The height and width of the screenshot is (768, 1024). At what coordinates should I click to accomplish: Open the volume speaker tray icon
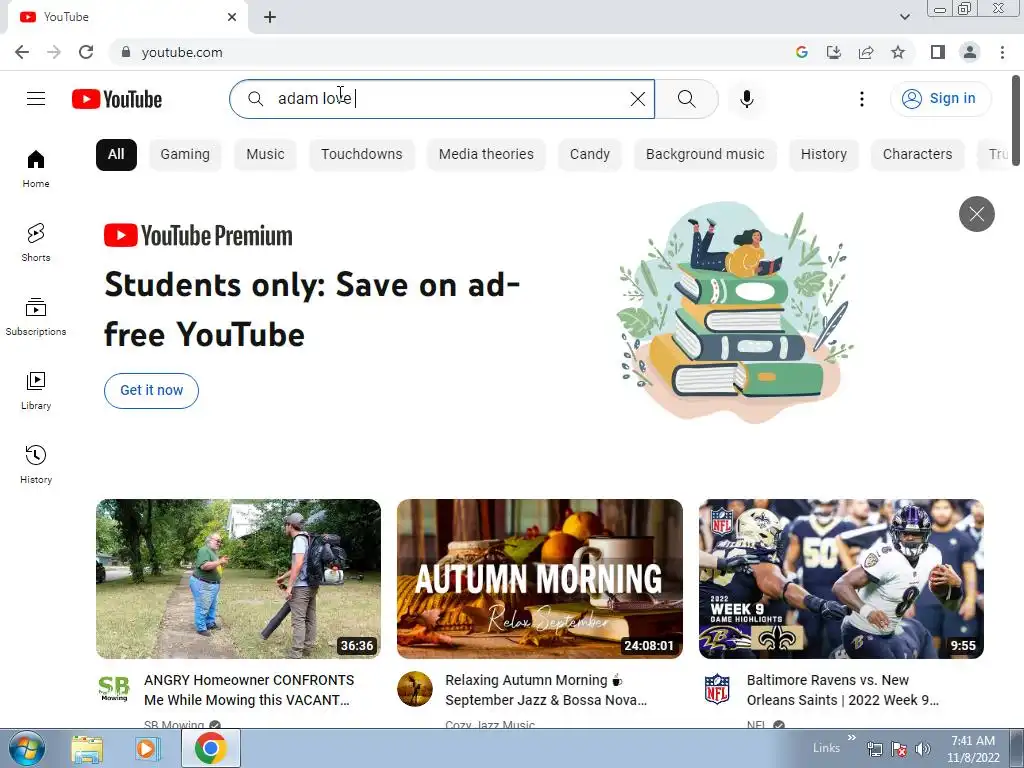point(923,749)
